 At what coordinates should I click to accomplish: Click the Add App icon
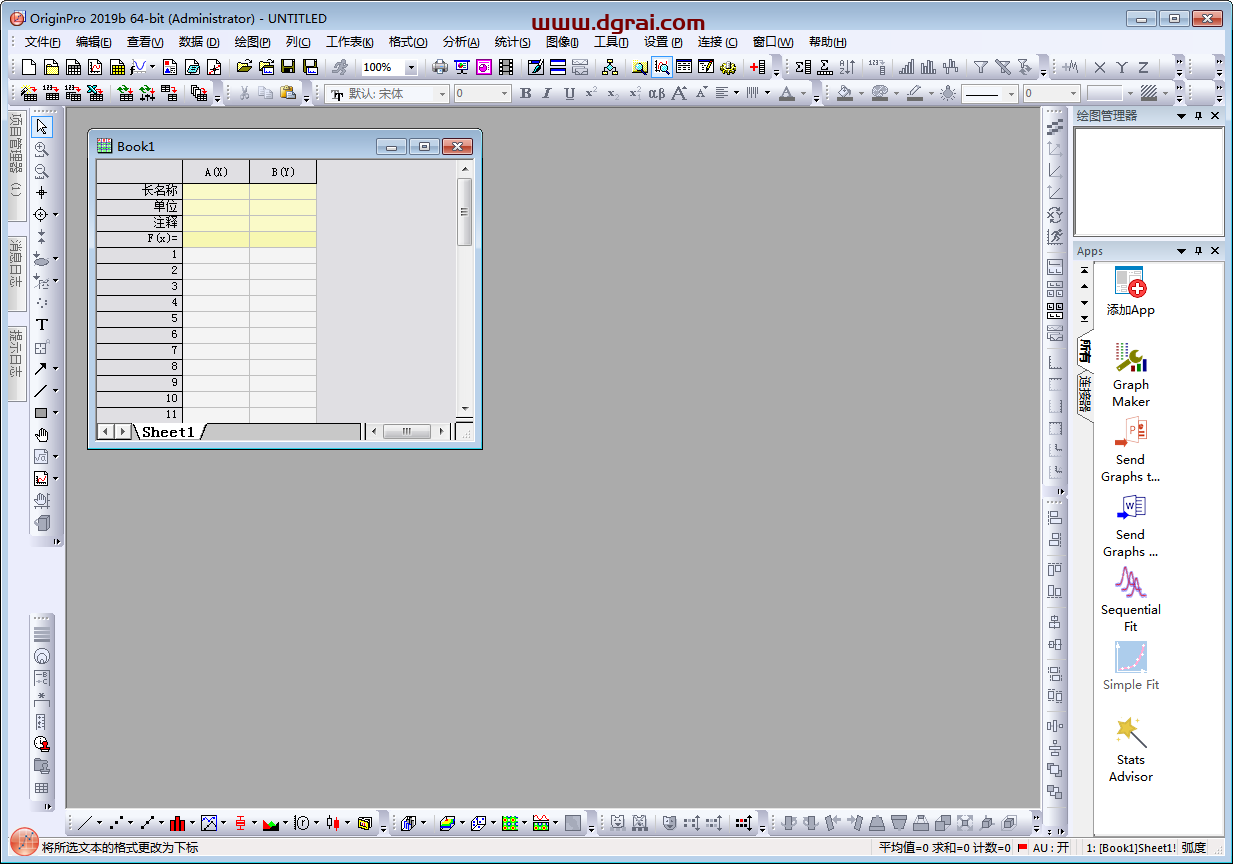click(1130, 291)
